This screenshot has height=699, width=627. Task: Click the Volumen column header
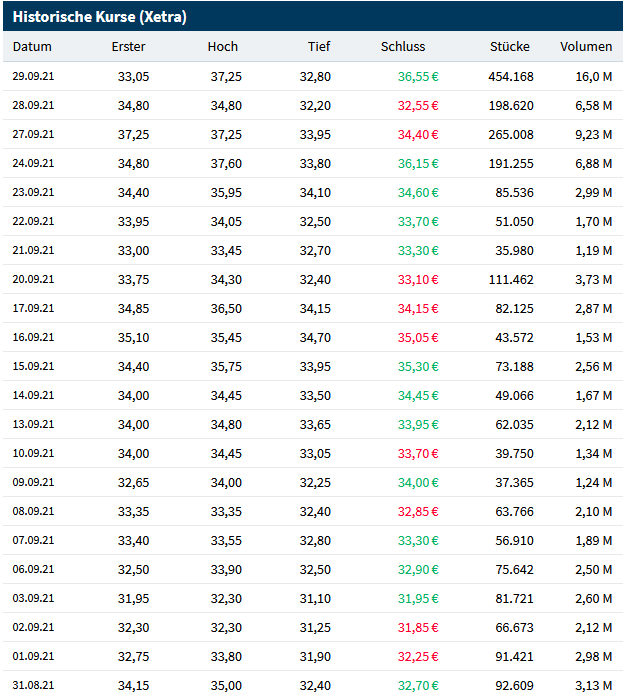click(x=586, y=47)
